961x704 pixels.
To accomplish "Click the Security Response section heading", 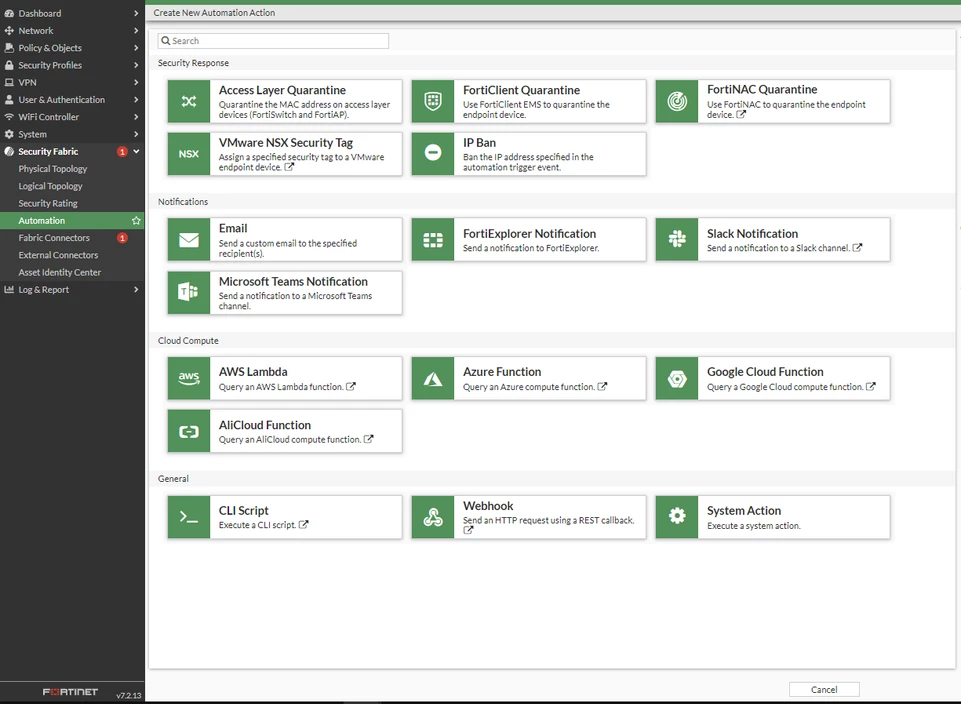I will coord(193,62).
